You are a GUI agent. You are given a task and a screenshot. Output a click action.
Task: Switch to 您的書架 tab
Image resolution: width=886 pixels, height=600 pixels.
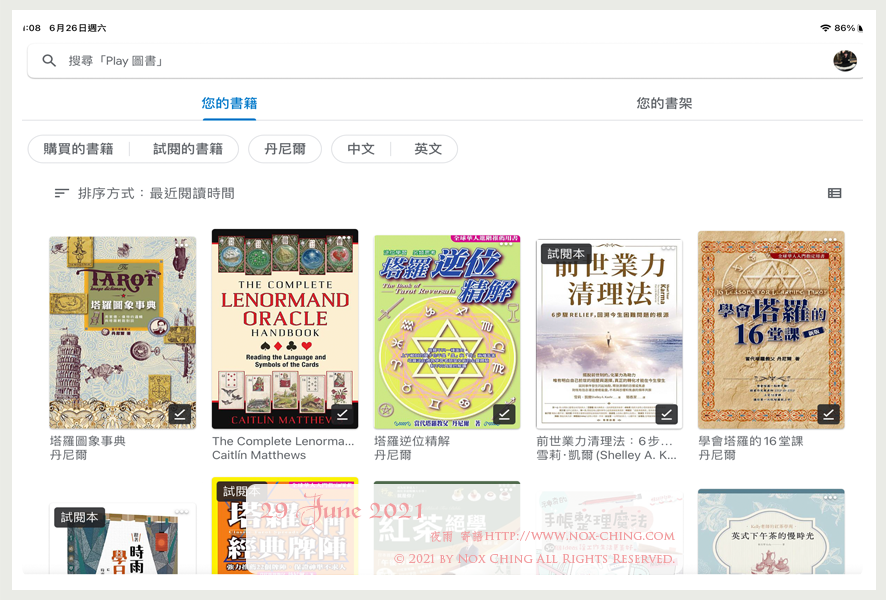664,103
